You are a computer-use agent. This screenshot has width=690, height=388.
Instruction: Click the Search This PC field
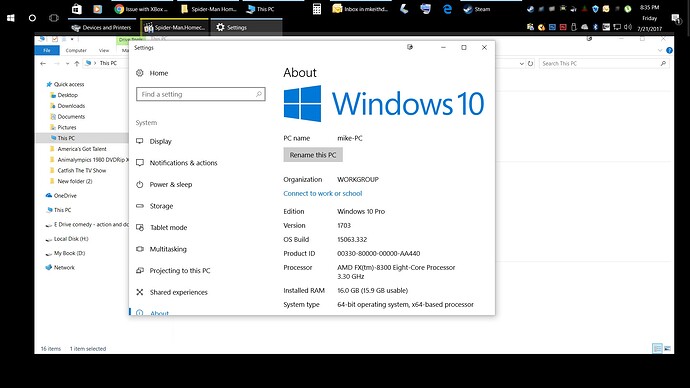click(604, 63)
